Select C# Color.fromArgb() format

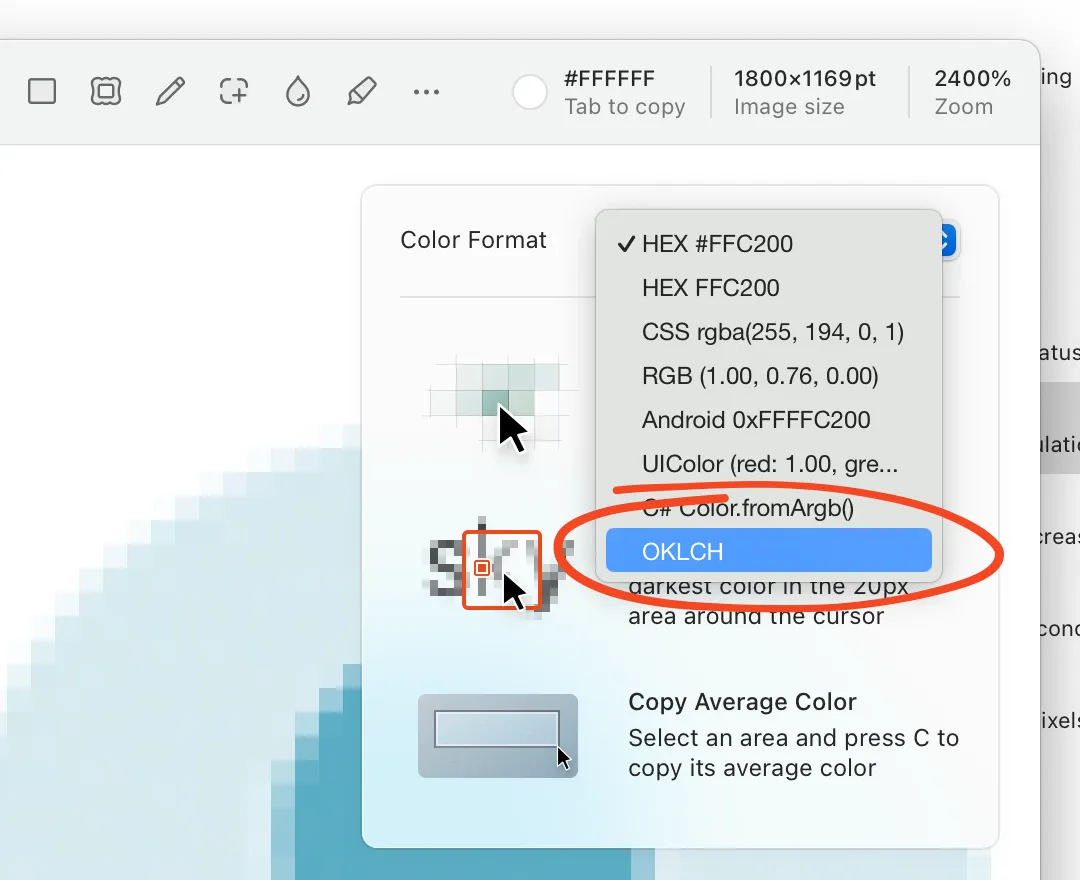(x=769, y=508)
